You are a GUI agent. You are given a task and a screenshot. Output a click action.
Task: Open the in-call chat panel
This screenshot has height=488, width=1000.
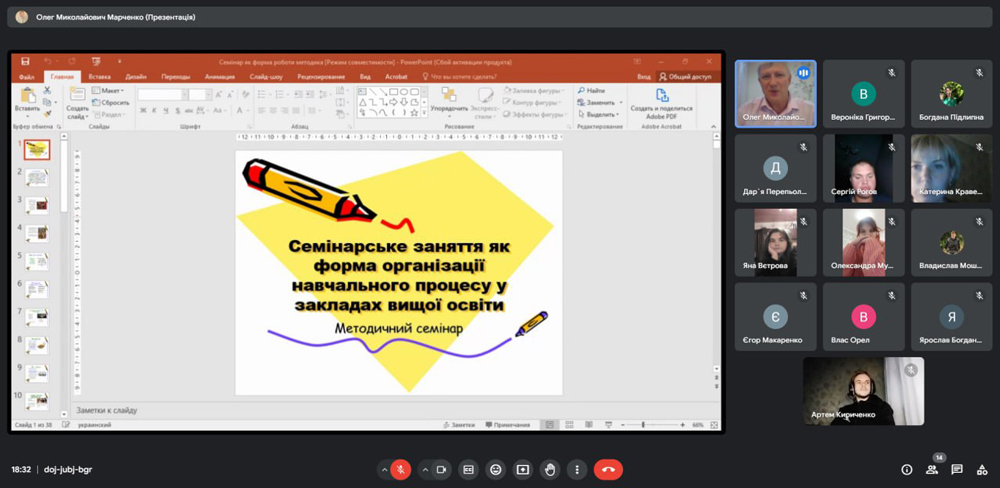[957, 469]
